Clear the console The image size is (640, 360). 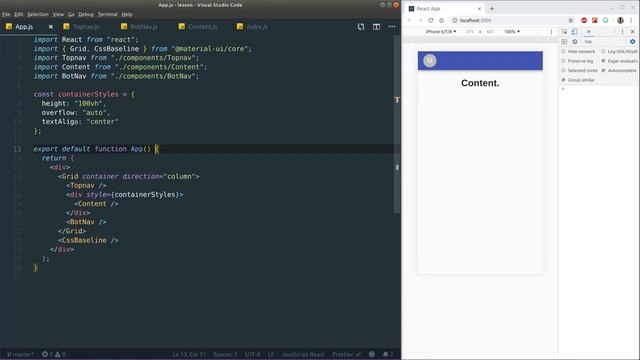tap(575, 42)
